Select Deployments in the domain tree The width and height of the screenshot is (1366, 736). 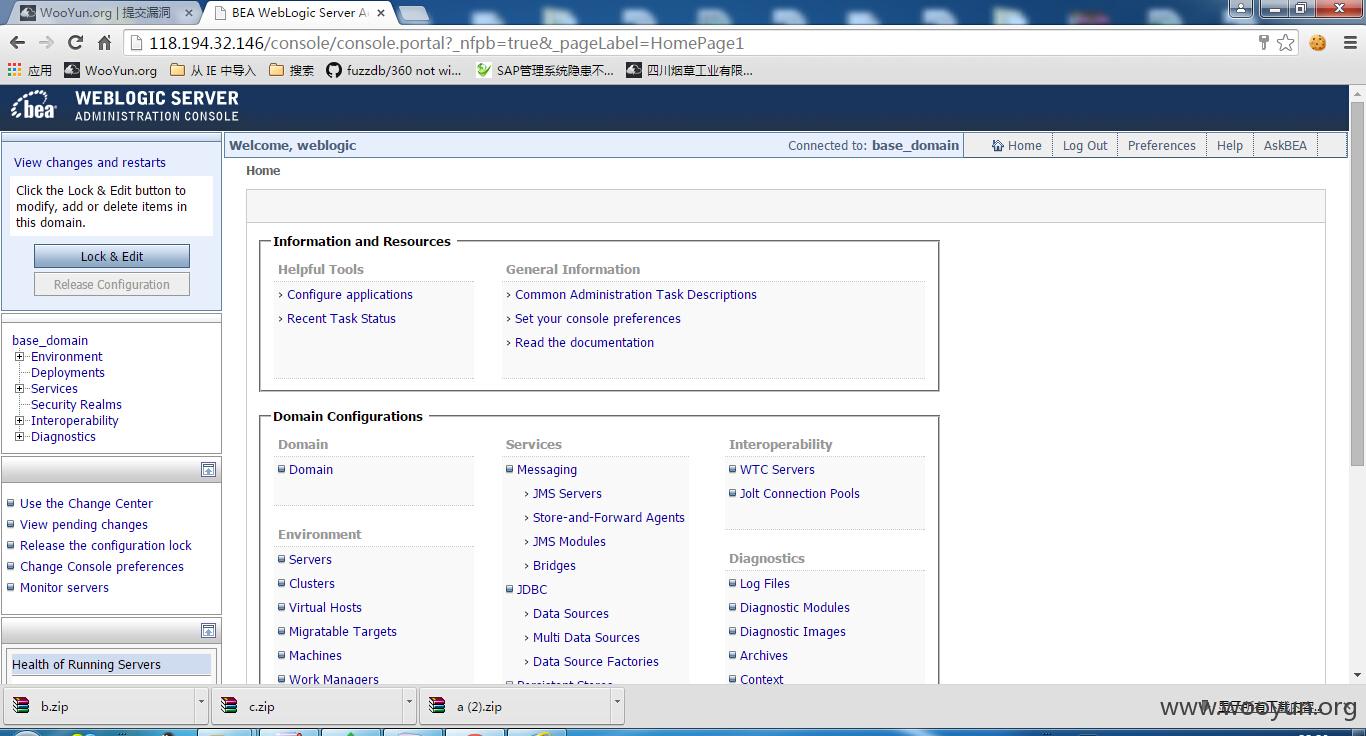tap(68, 372)
